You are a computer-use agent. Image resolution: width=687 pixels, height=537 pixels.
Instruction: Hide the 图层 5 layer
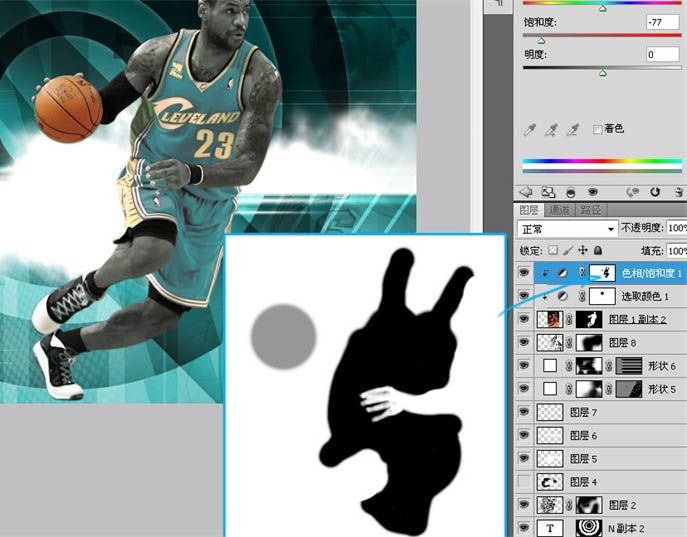(x=524, y=459)
